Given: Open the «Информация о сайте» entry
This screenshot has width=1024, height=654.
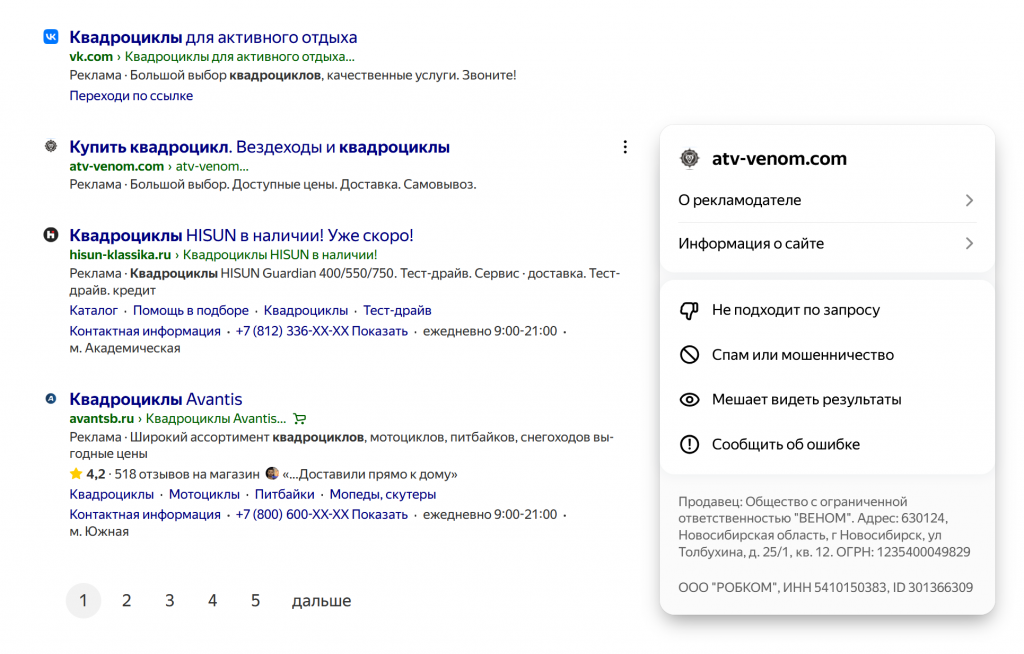Looking at the screenshot, I should point(827,244).
